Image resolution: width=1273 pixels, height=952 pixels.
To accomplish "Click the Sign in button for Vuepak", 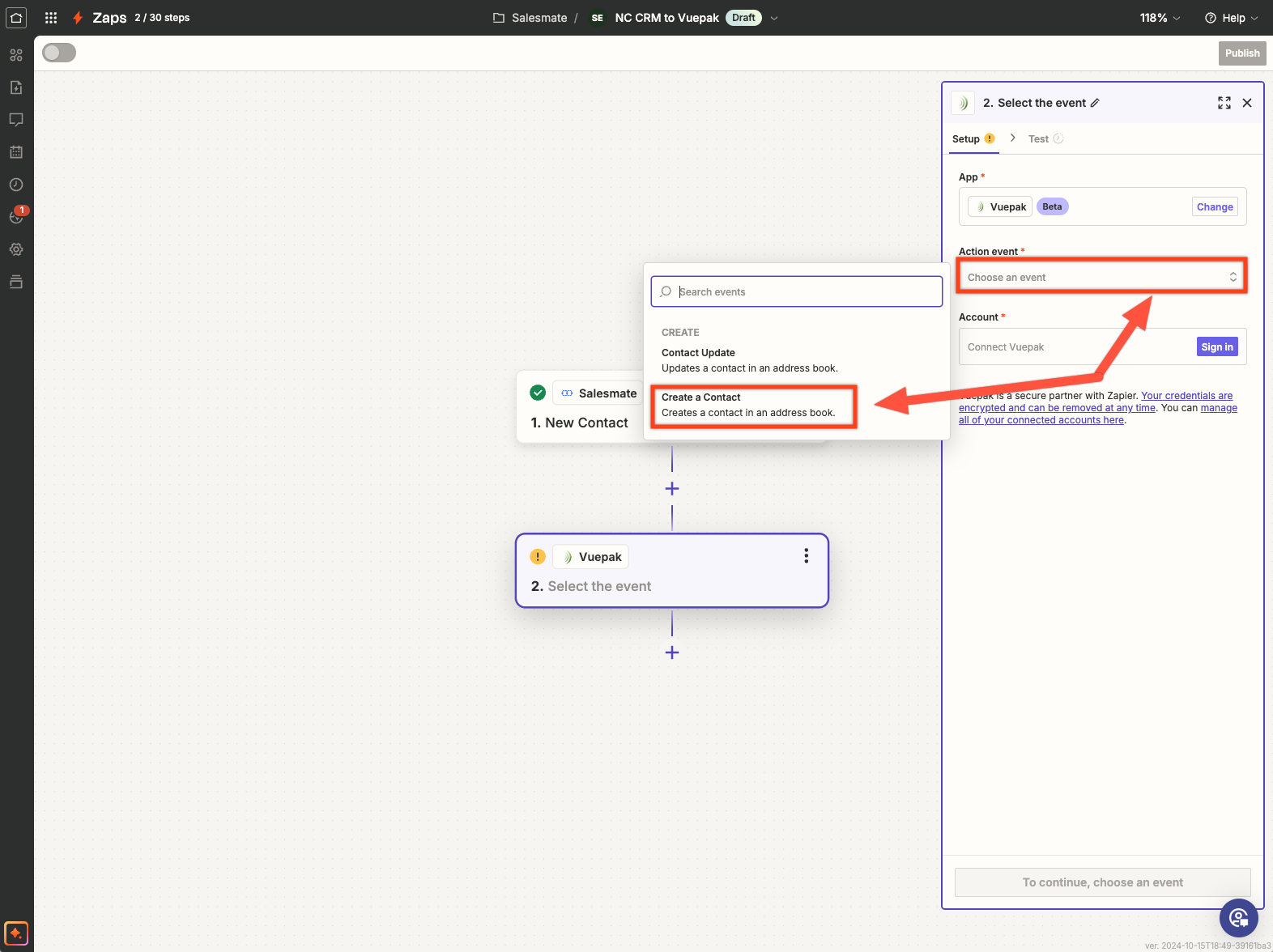I will click(1216, 347).
